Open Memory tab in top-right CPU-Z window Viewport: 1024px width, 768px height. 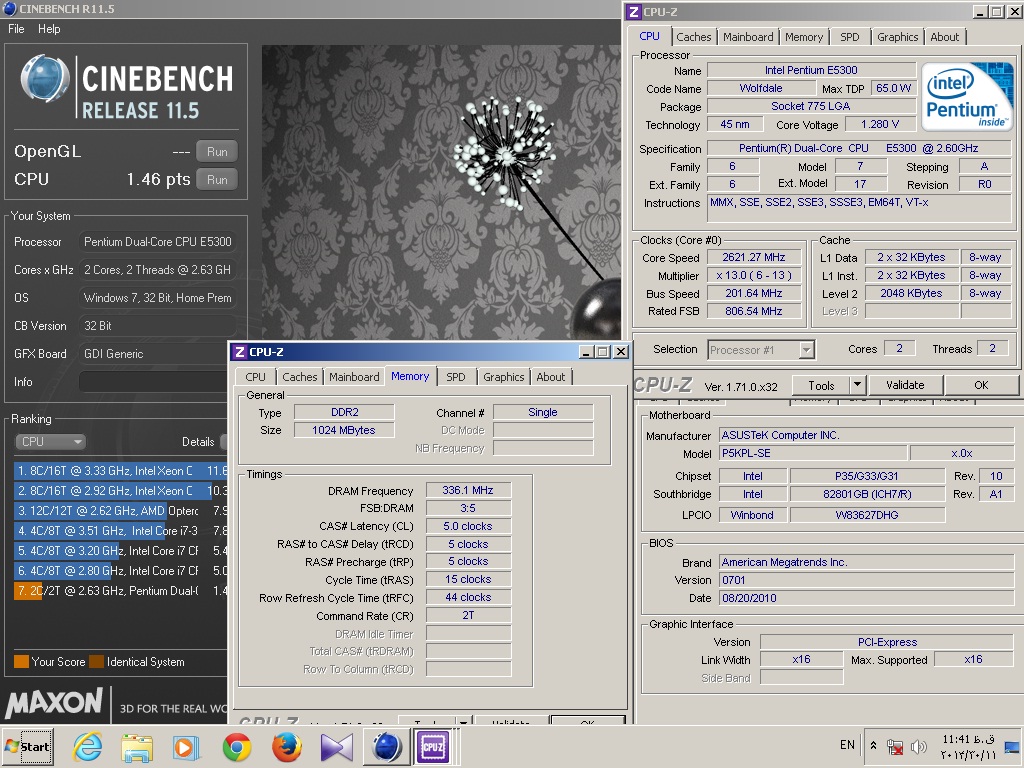tap(804, 37)
